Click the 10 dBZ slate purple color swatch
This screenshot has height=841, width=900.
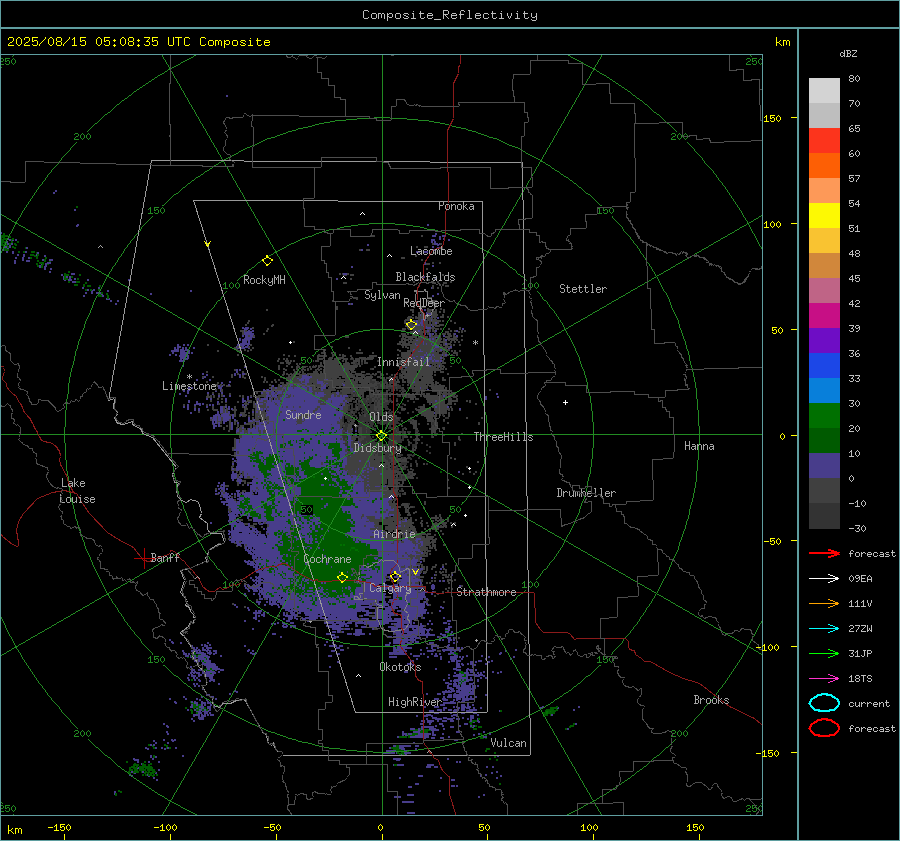(x=824, y=466)
